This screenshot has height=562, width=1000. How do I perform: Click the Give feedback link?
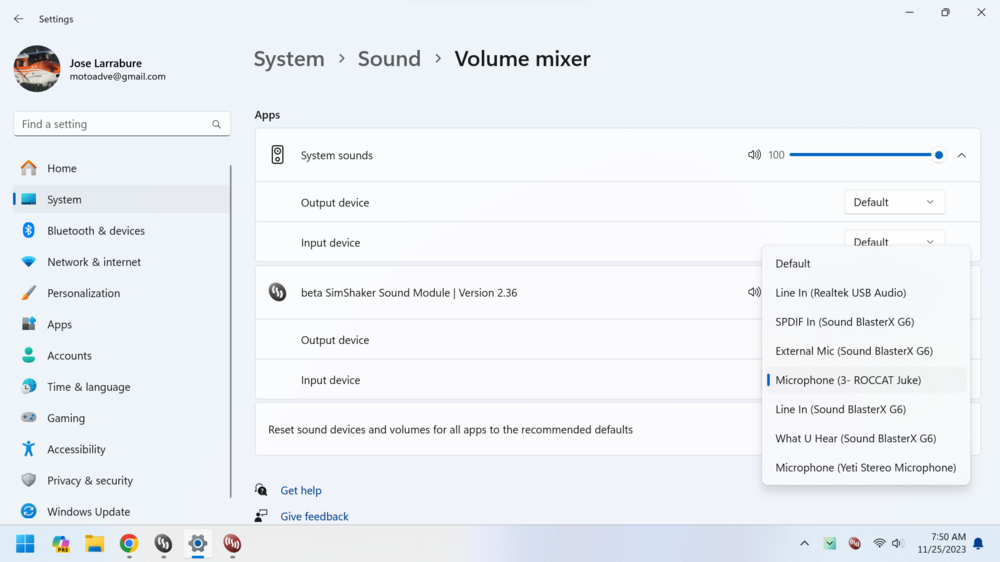tap(314, 517)
